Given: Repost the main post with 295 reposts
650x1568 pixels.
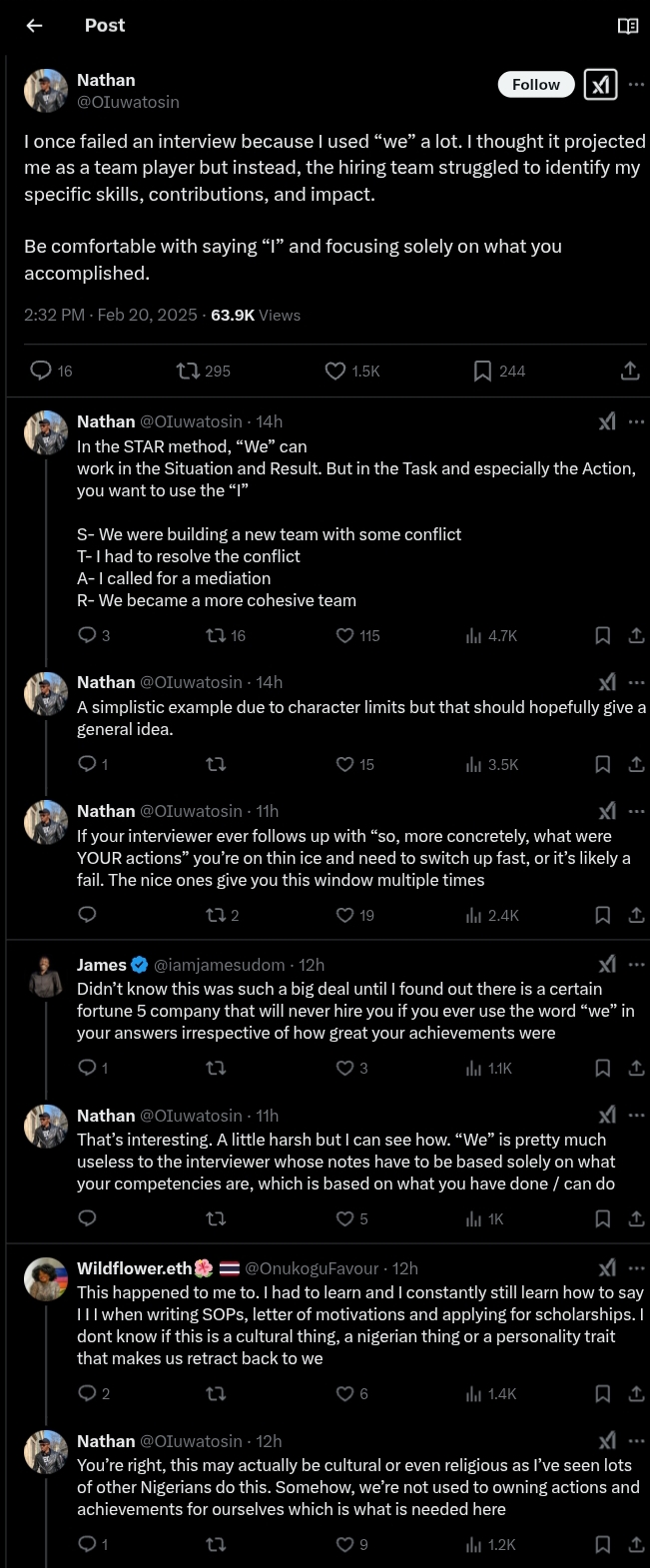Looking at the screenshot, I should [188, 371].
